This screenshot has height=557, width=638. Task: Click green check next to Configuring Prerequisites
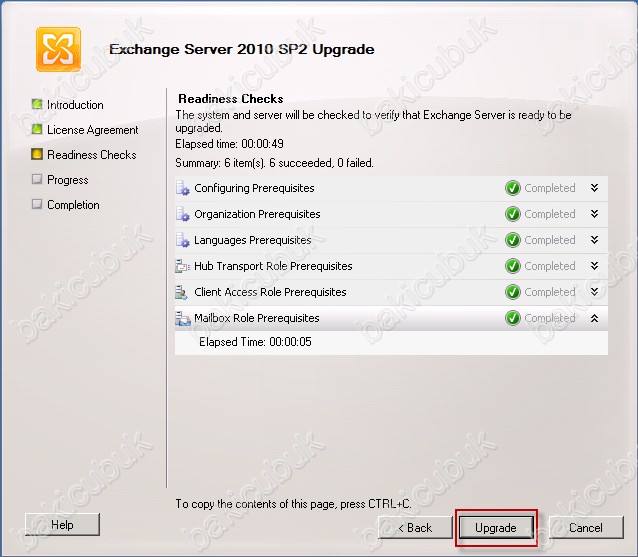pos(513,188)
